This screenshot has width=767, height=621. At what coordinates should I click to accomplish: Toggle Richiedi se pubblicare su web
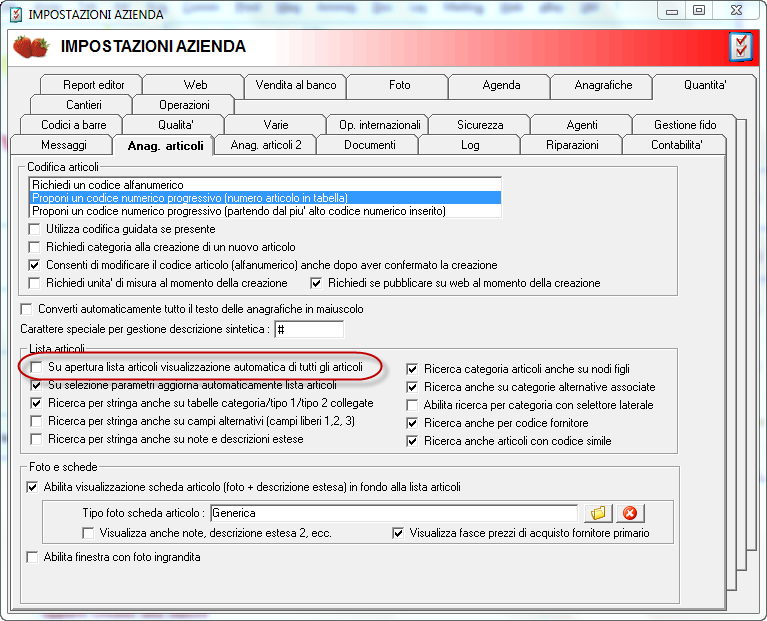tap(316, 283)
